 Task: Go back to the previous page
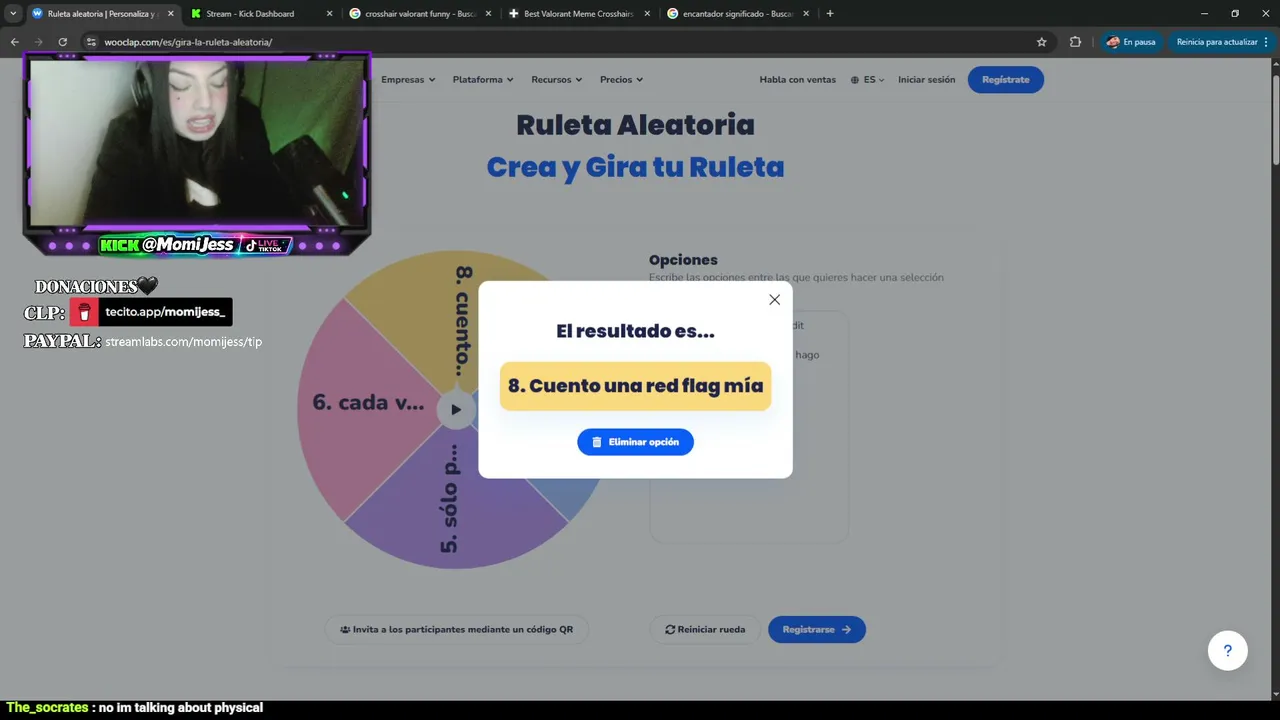[x=14, y=42]
